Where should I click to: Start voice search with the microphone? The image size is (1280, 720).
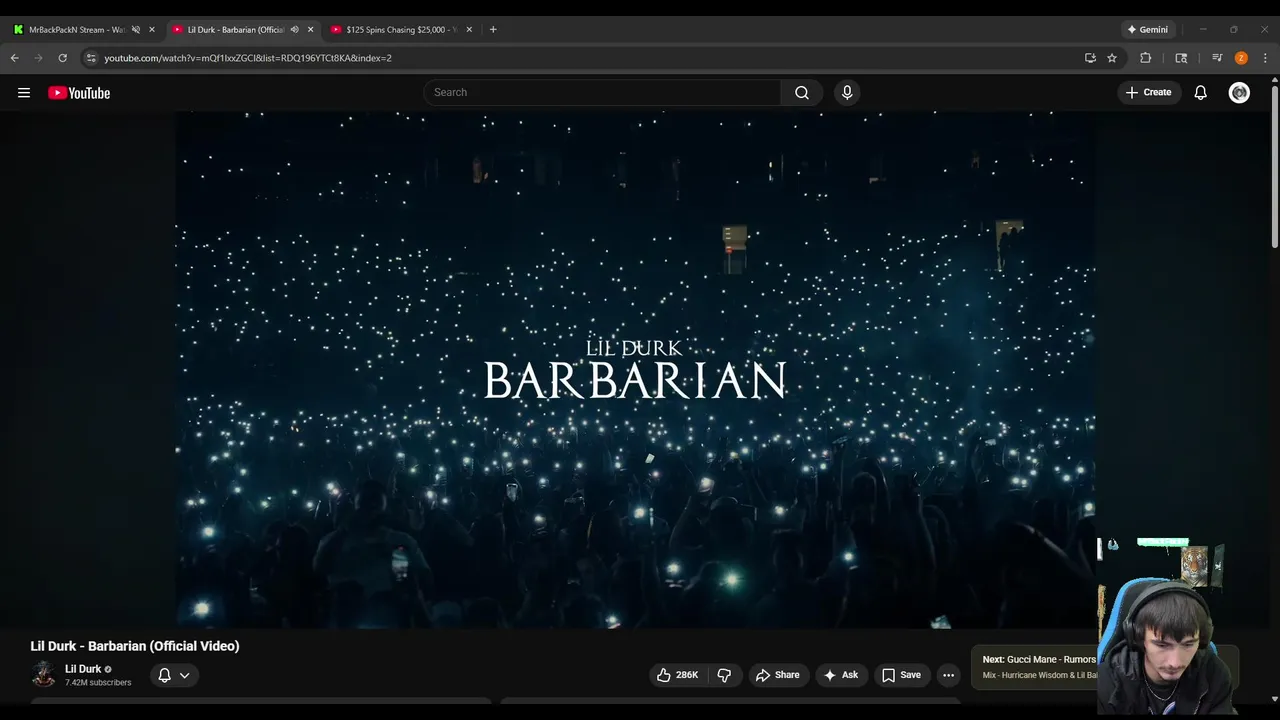[847, 92]
